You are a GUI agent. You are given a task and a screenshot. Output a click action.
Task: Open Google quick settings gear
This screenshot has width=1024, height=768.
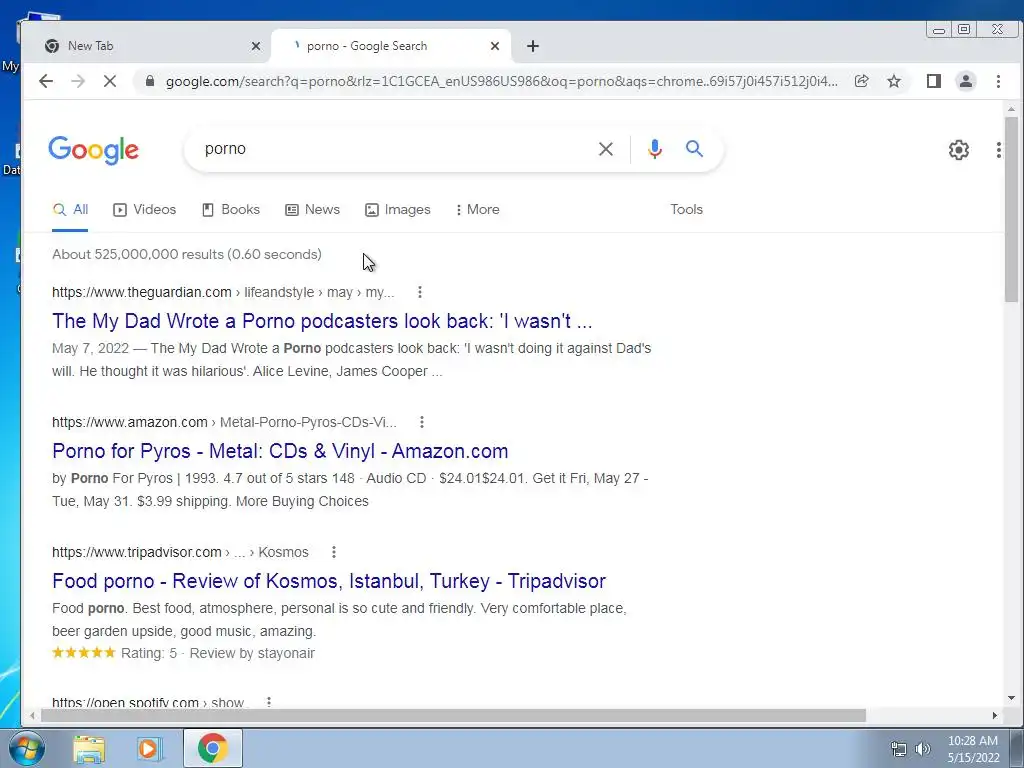[x=959, y=150]
